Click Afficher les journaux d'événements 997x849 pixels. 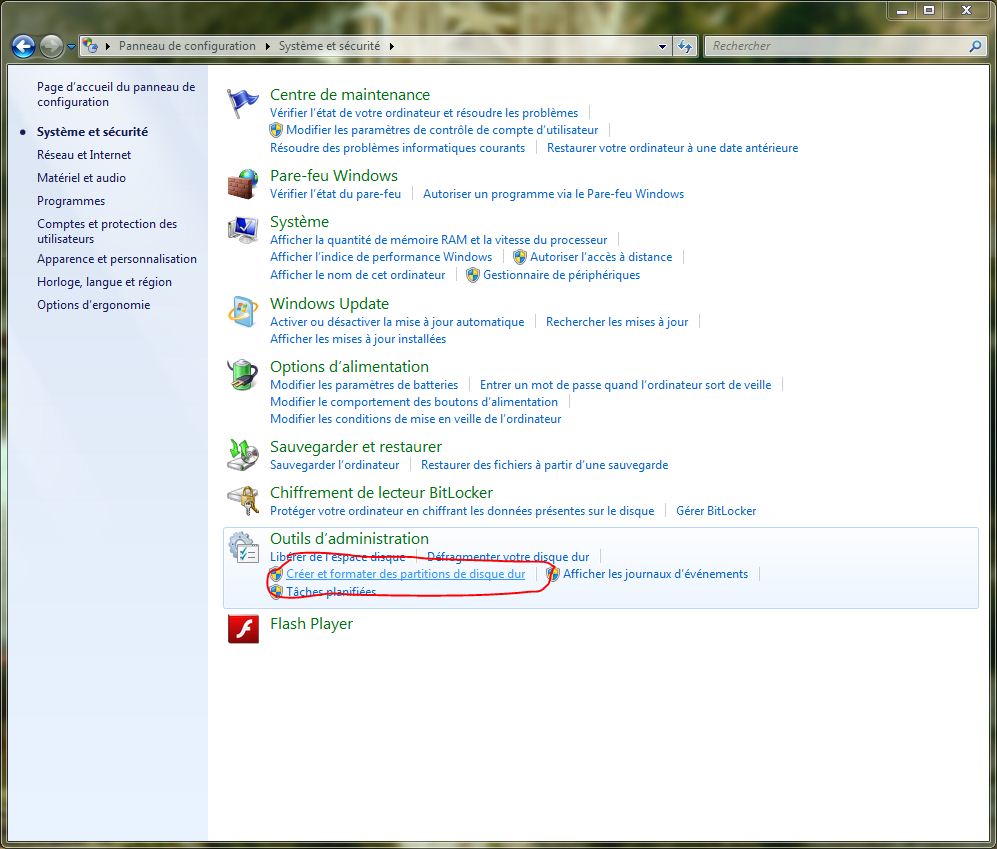656,574
